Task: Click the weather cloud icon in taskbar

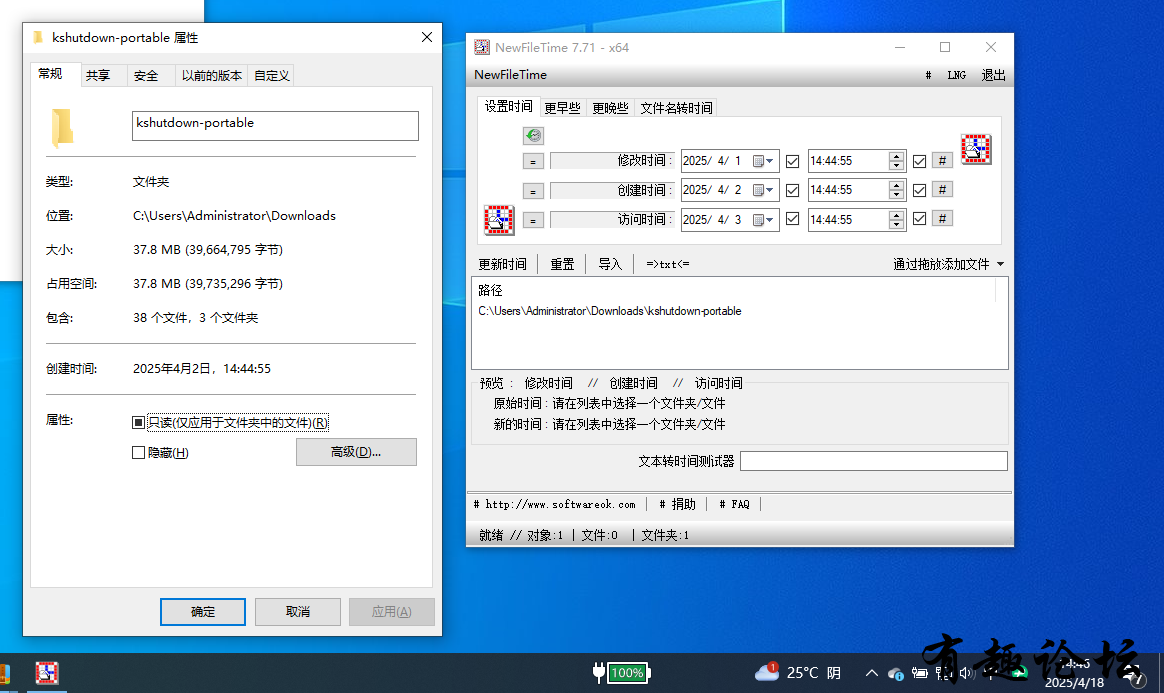Action: (x=765, y=672)
